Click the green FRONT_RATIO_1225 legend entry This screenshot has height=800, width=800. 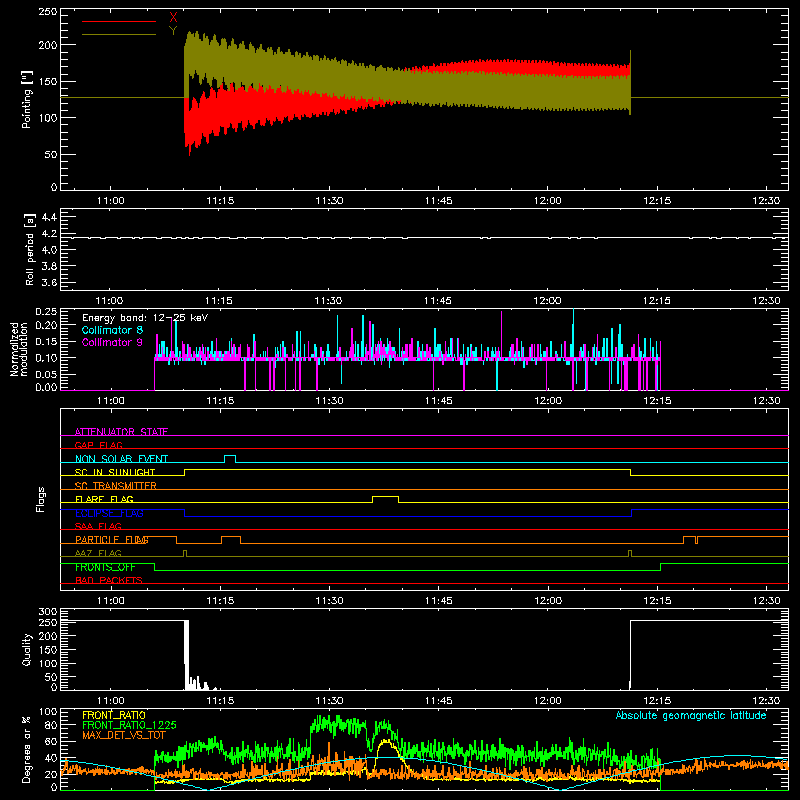point(129,725)
